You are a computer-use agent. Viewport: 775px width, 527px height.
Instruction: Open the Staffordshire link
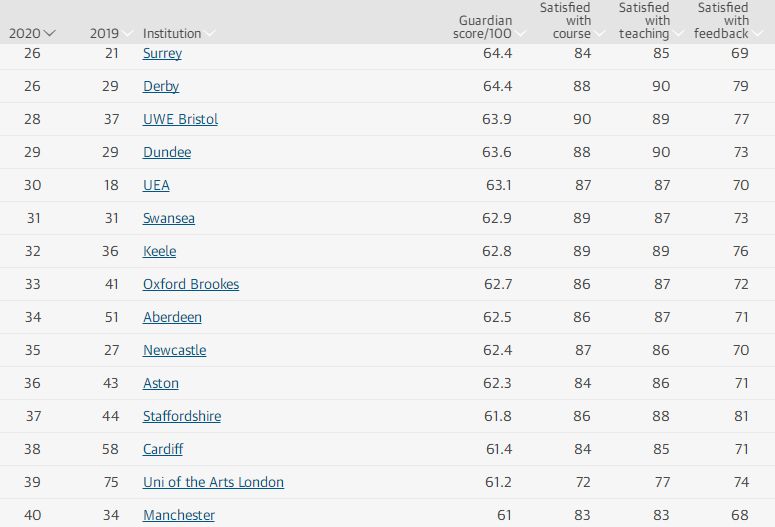182,416
